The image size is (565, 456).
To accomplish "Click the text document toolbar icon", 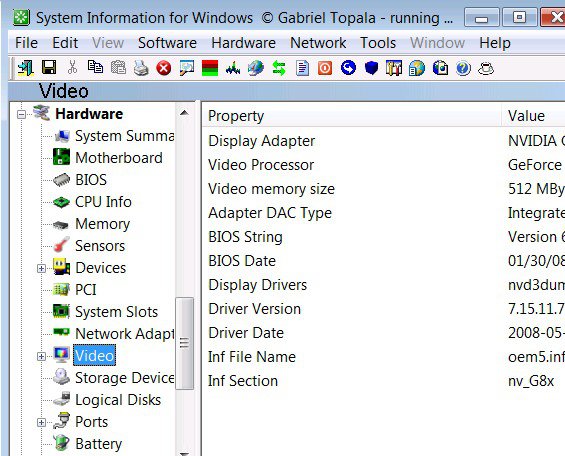I will tap(302, 68).
